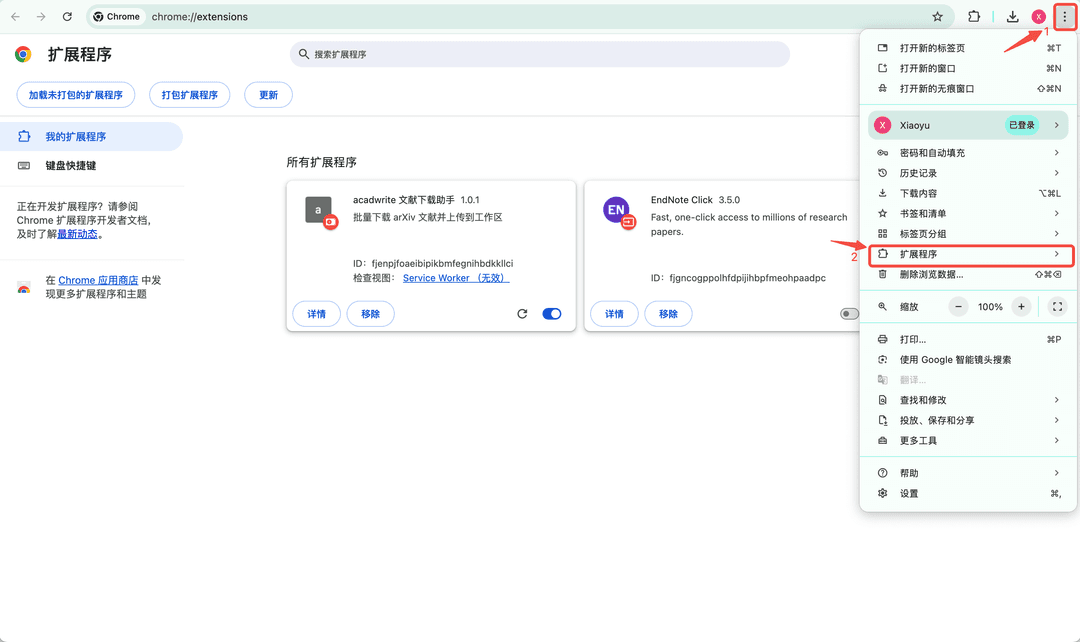1080x642 pixels.
Task: Expand 标签页分组 submenu
Action: point(1056,234)
